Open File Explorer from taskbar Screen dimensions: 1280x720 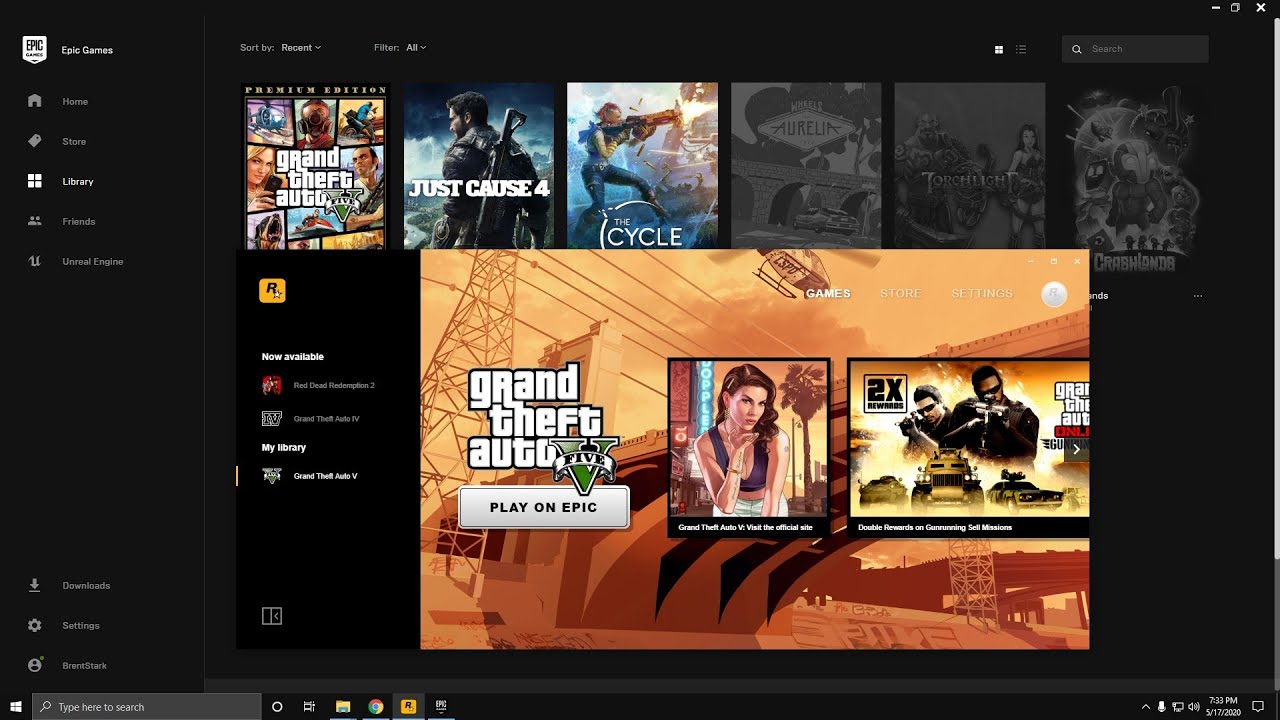[x=342, y=707]
